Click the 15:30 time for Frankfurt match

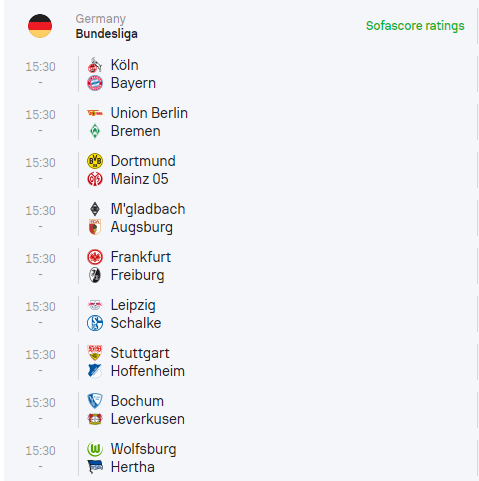tap(40, 259)
